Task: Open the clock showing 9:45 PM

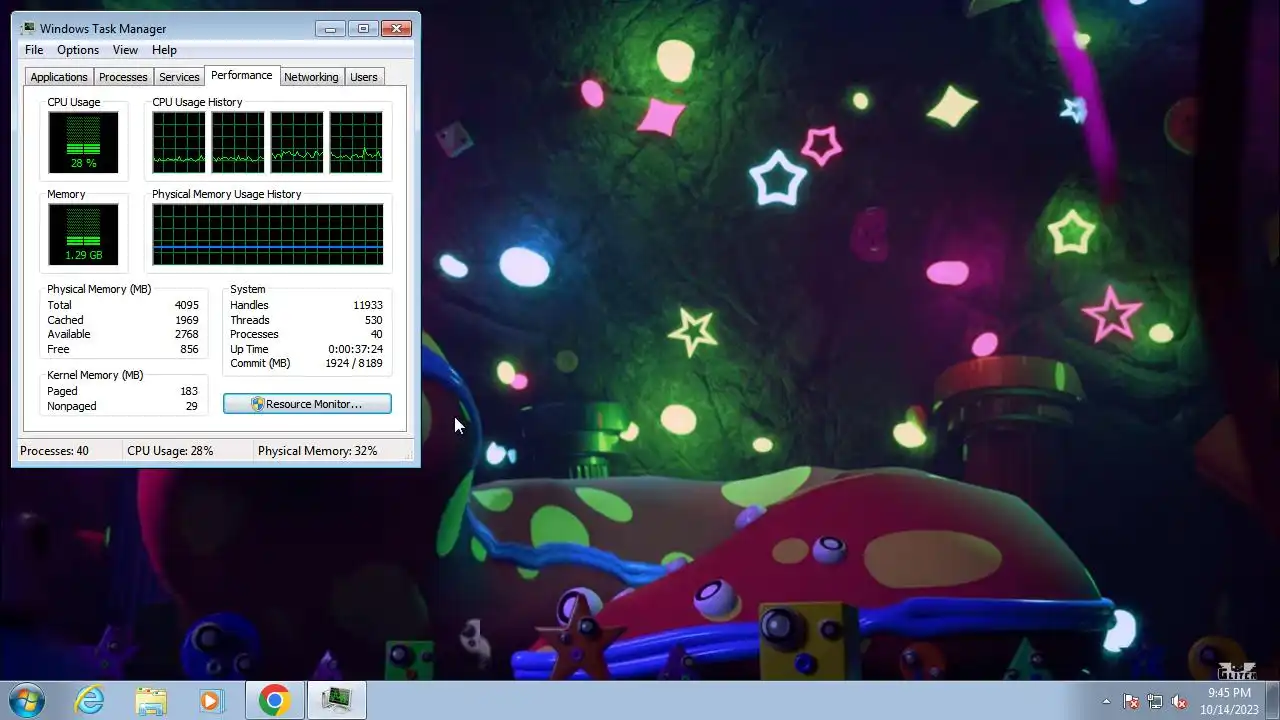Action: pos(1229,701)
